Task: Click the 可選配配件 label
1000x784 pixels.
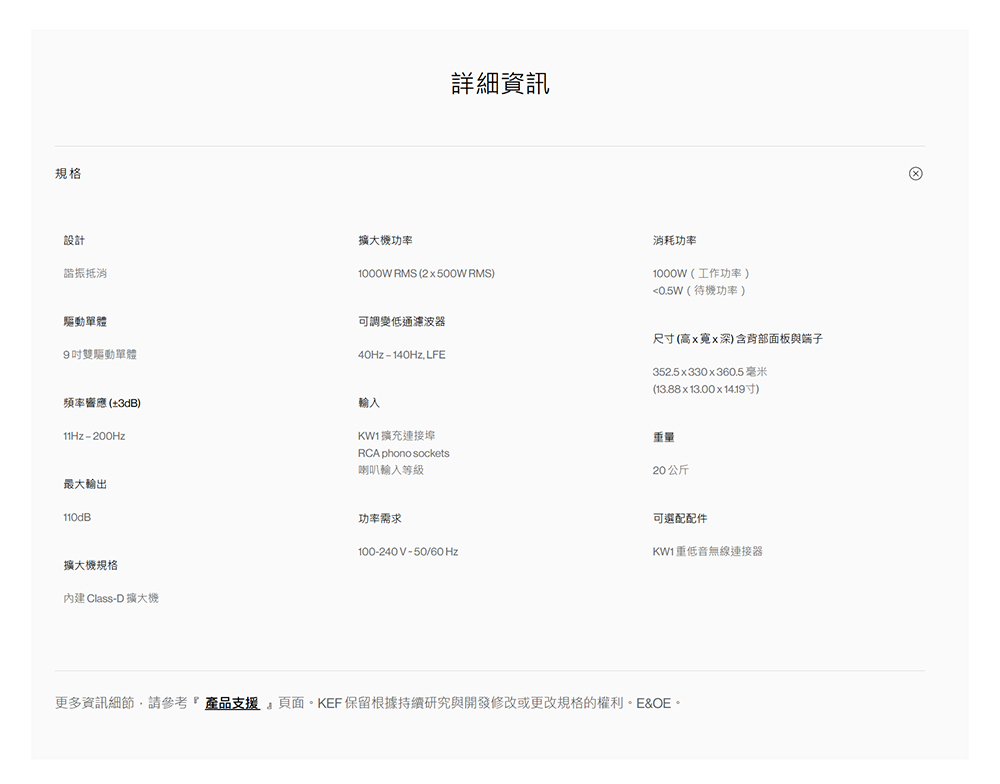Action: pyautogui.click(x=680, y=519)
